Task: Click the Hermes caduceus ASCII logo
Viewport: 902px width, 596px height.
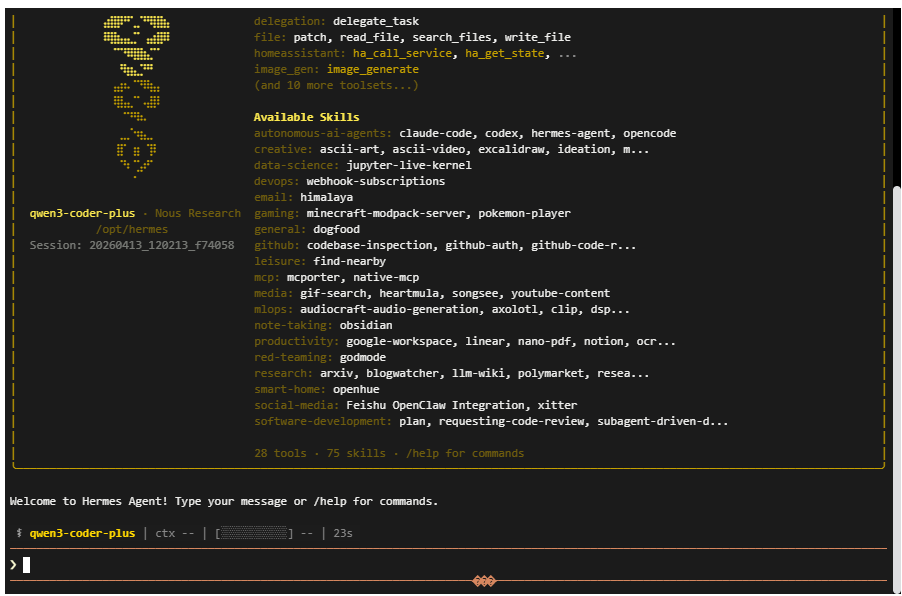Action: pos(136,96)
